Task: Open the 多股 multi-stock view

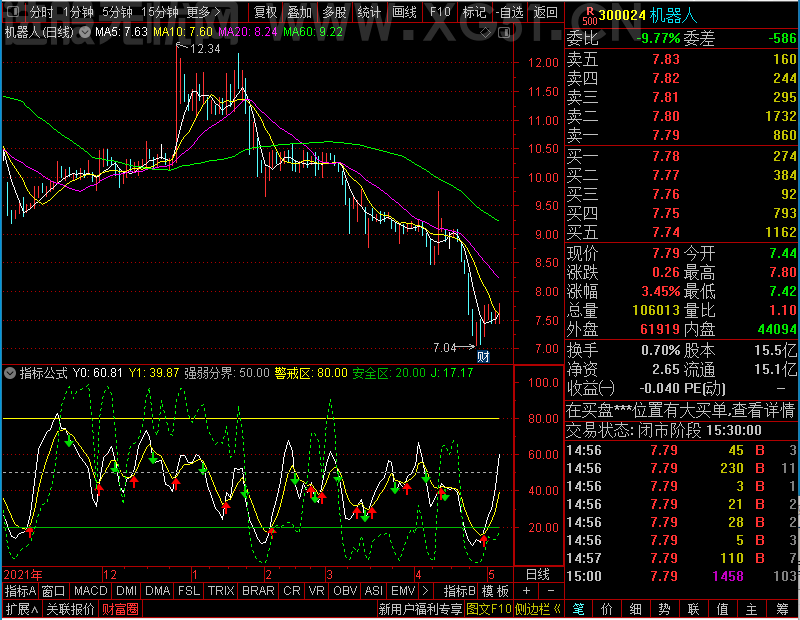Action: tap(334, 12)
